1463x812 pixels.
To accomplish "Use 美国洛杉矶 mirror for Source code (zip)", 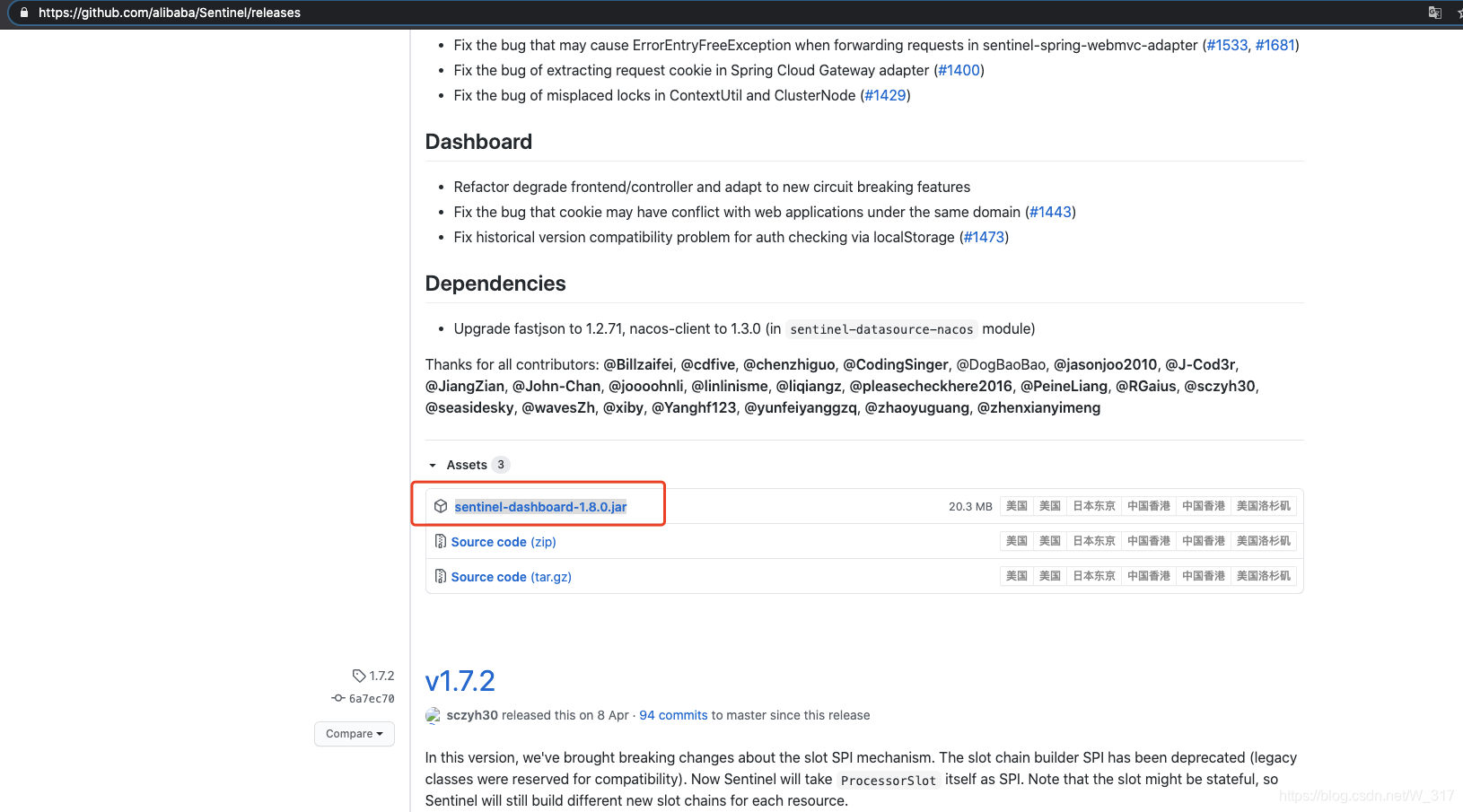I will (1263, 541).
